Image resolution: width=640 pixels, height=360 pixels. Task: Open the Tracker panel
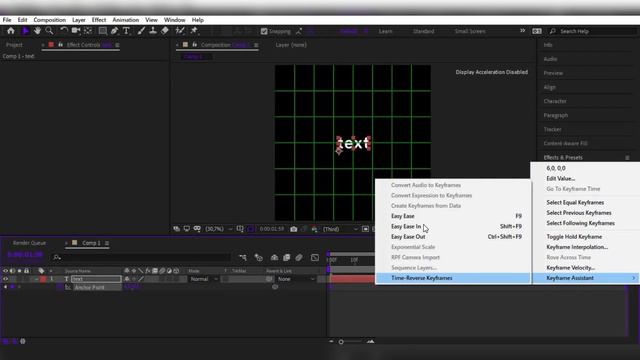pyautogui.click(x=553, y=129)
